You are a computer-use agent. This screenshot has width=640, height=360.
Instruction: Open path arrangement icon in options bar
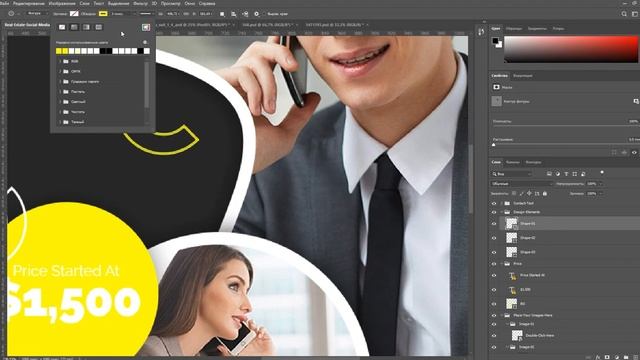245,14
